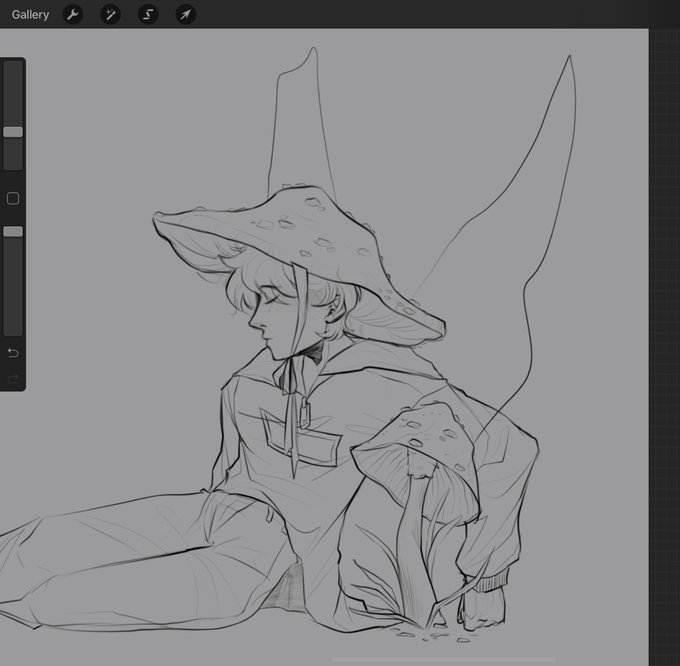Undo the last stroke
The height and width of the screenshot is (666, 680).
(x=13, y=353)
